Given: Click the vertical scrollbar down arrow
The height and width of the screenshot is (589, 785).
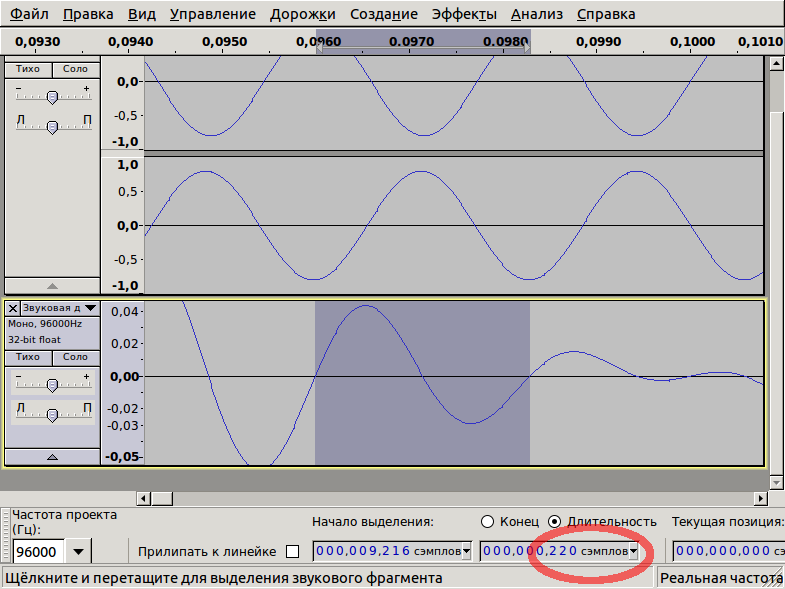Looking at the screenshot, I should pos(775,482).
